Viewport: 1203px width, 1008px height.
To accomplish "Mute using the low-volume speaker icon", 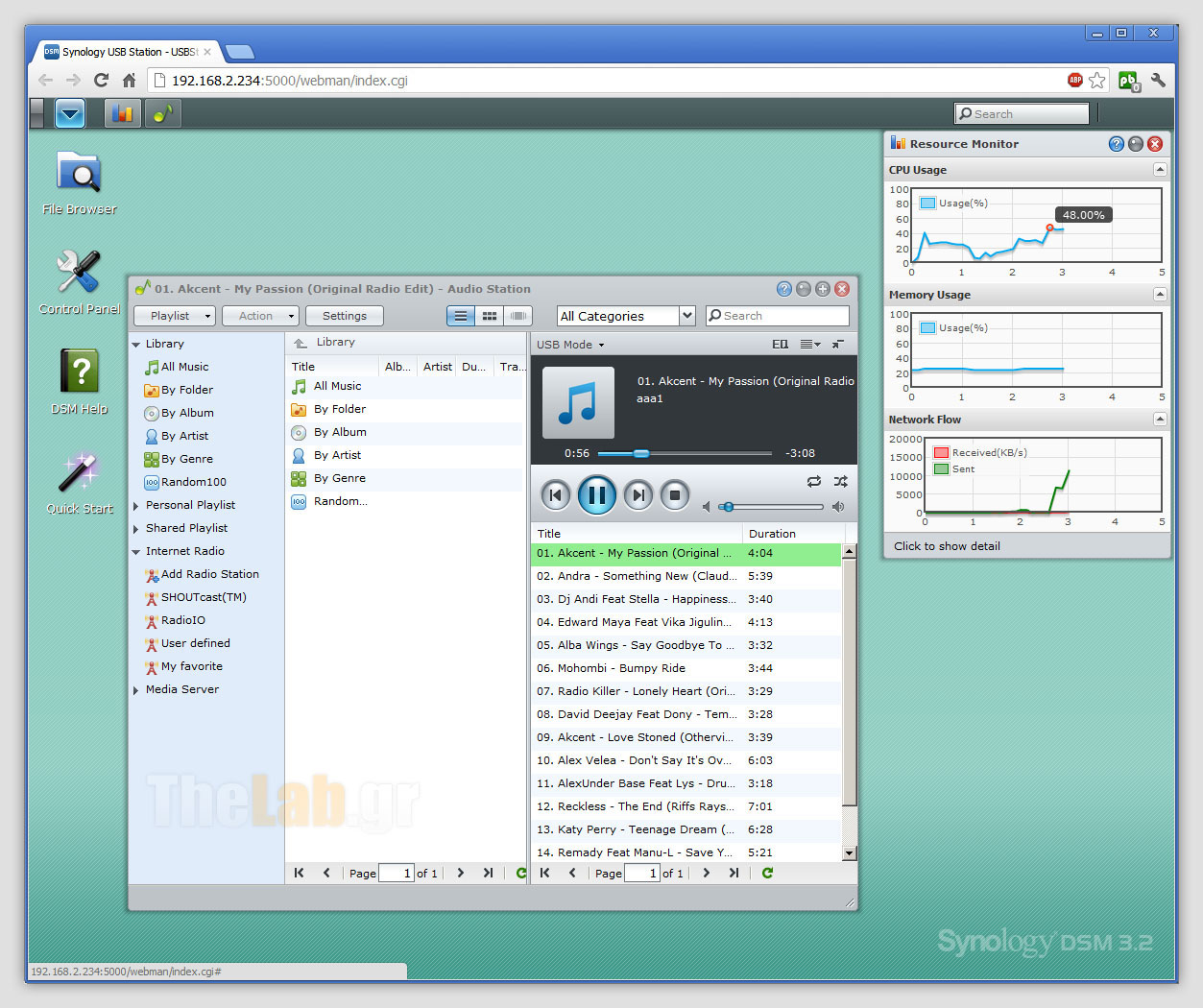I will click(707, 507).
